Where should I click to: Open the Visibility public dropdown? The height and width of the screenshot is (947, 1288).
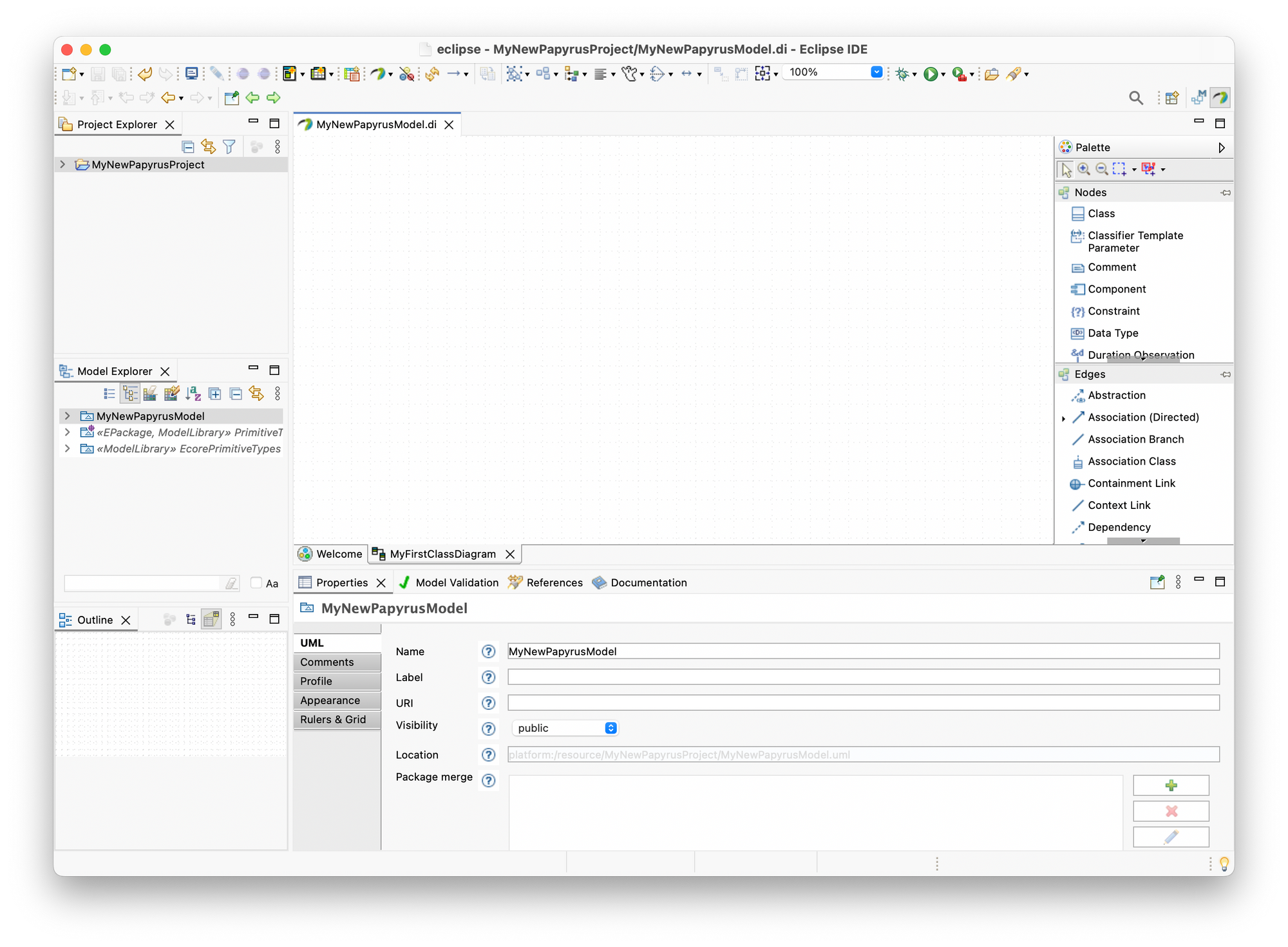click(x=565, y=728)
